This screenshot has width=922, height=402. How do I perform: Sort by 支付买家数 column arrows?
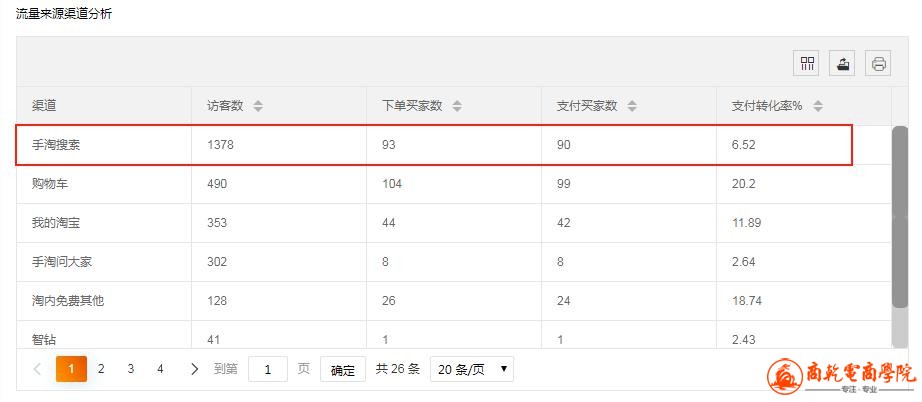click(x=632, y=106)
